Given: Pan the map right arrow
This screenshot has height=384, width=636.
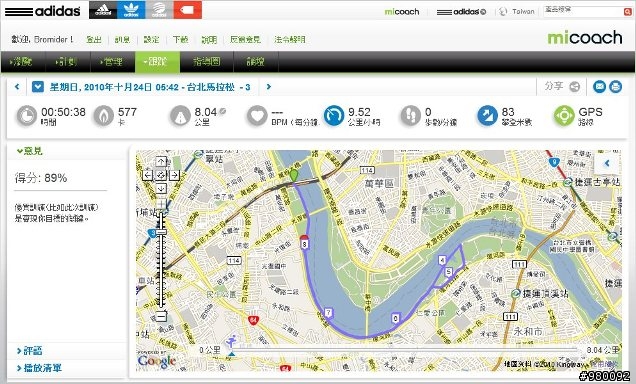Looking at the screenshot, I should click(x=174, y=175).
